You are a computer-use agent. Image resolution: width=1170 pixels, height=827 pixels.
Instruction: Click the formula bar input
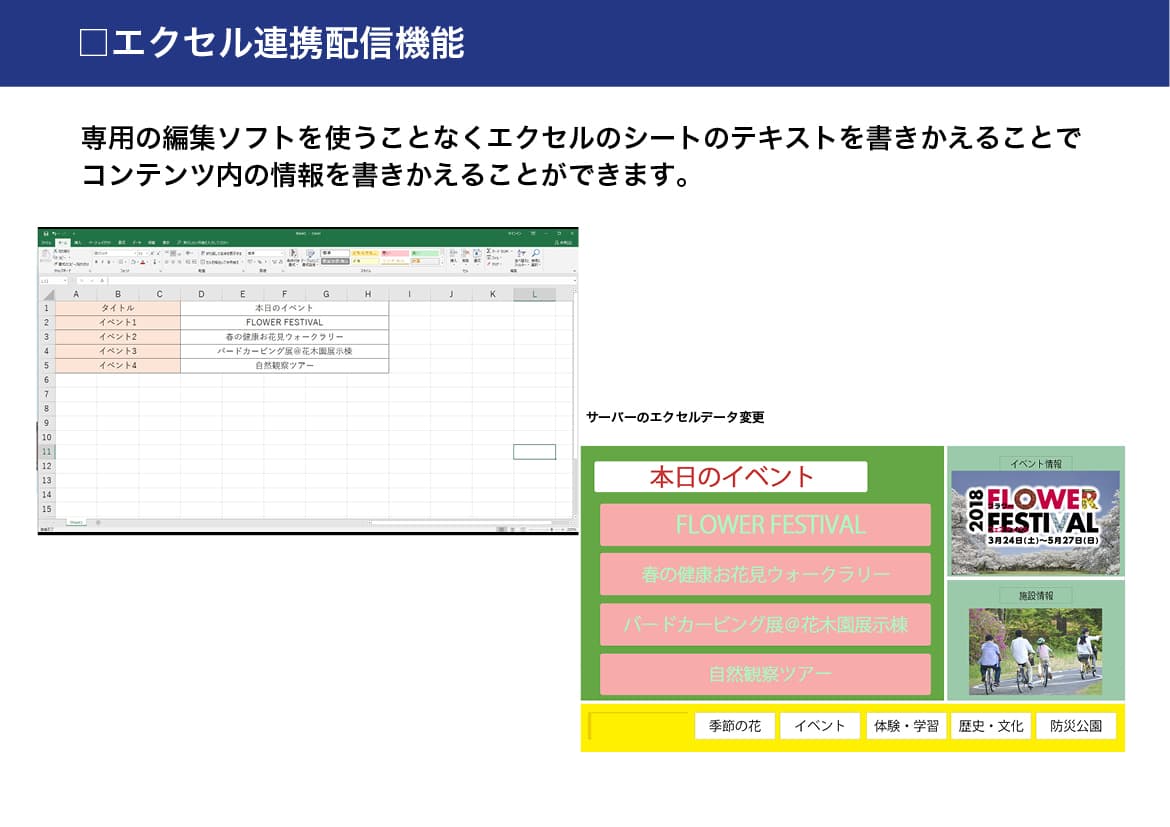coord(342,281)
